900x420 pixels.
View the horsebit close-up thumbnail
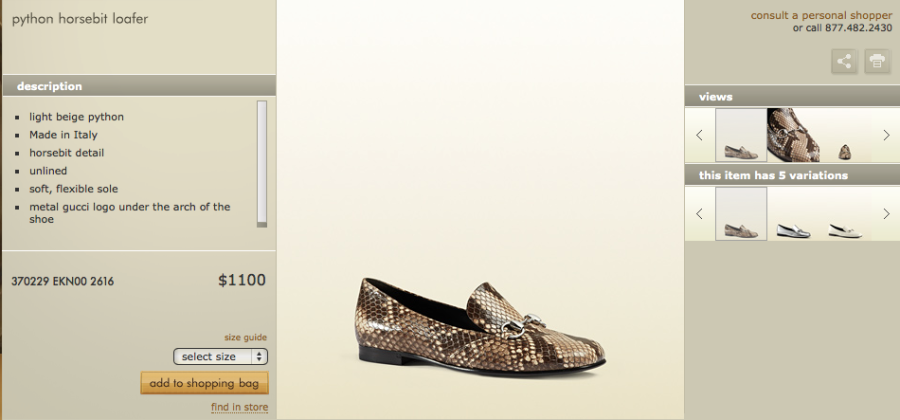tap(793, 135)
